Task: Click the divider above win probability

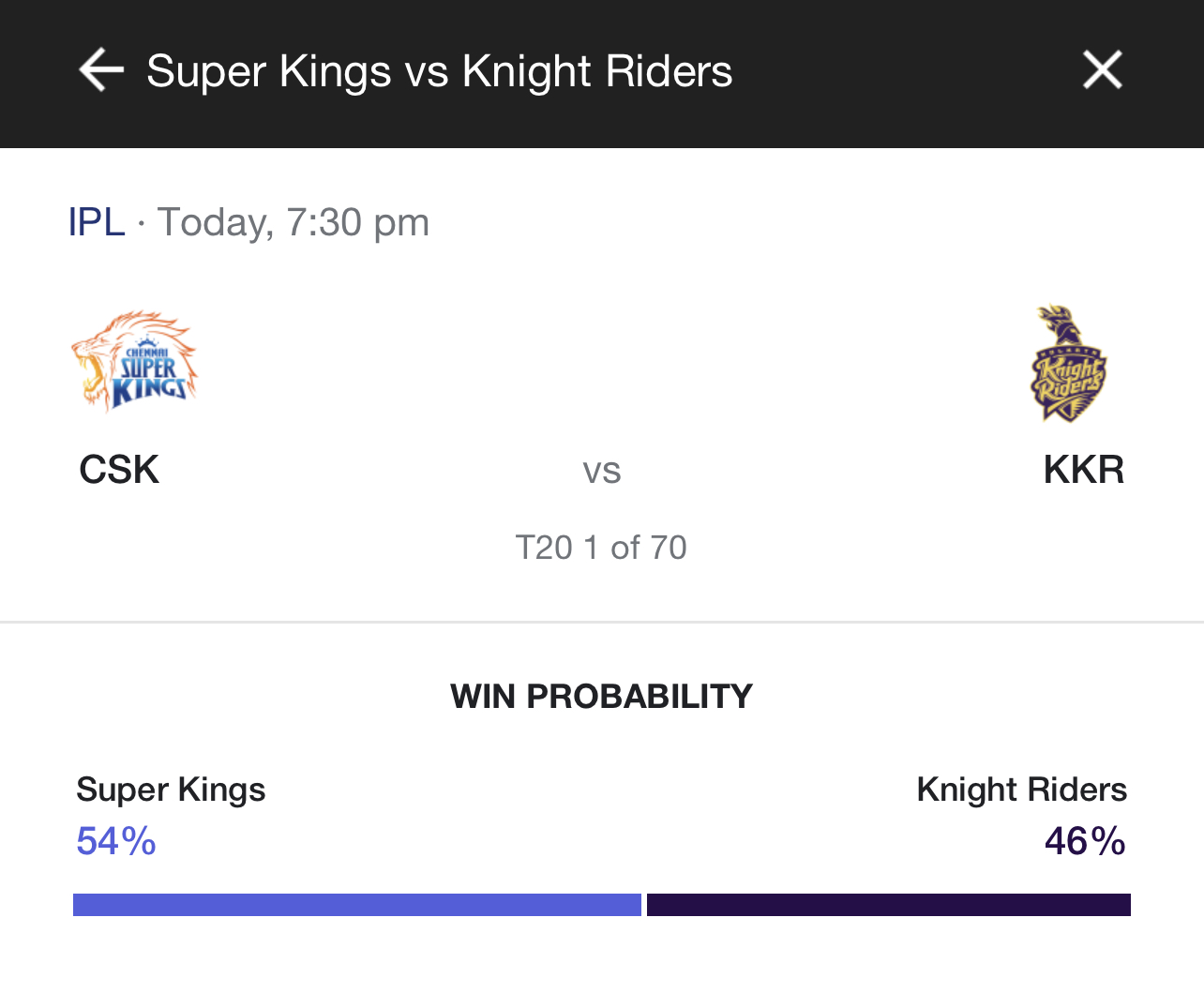Action: (x=601, y=622)
